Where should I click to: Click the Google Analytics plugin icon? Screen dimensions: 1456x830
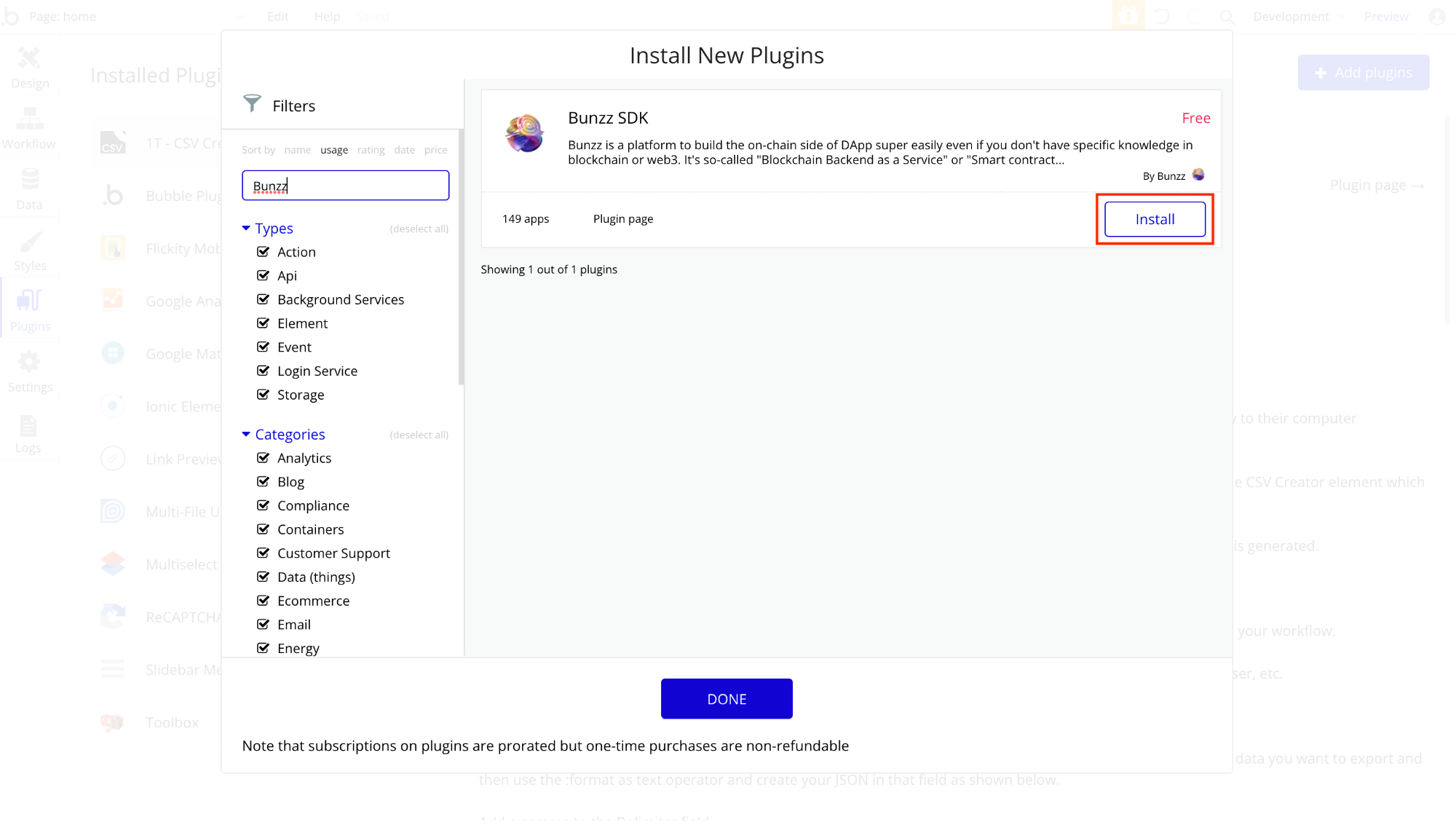point(113,300)
